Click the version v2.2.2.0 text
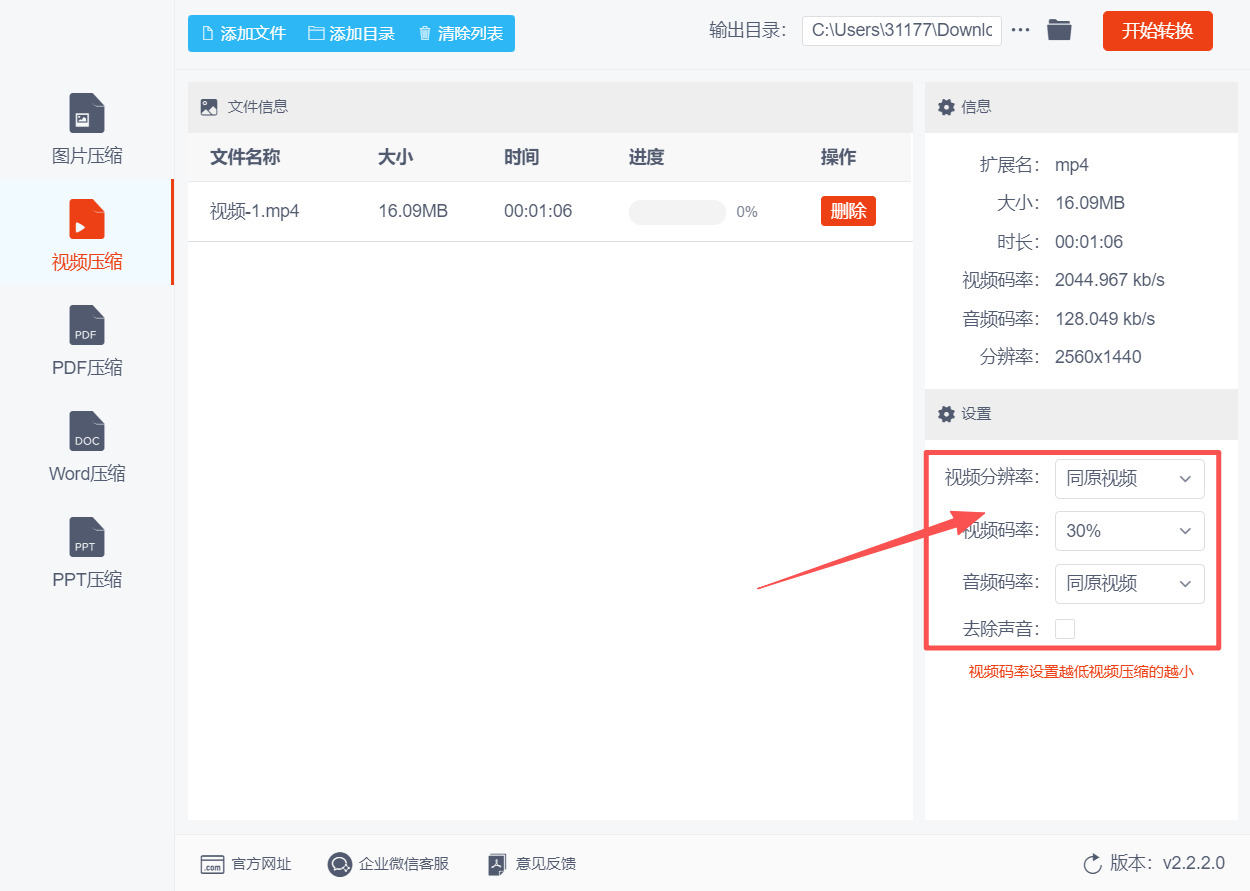The width and height of the screenshot is (1250, 891). click(1193, 863)
